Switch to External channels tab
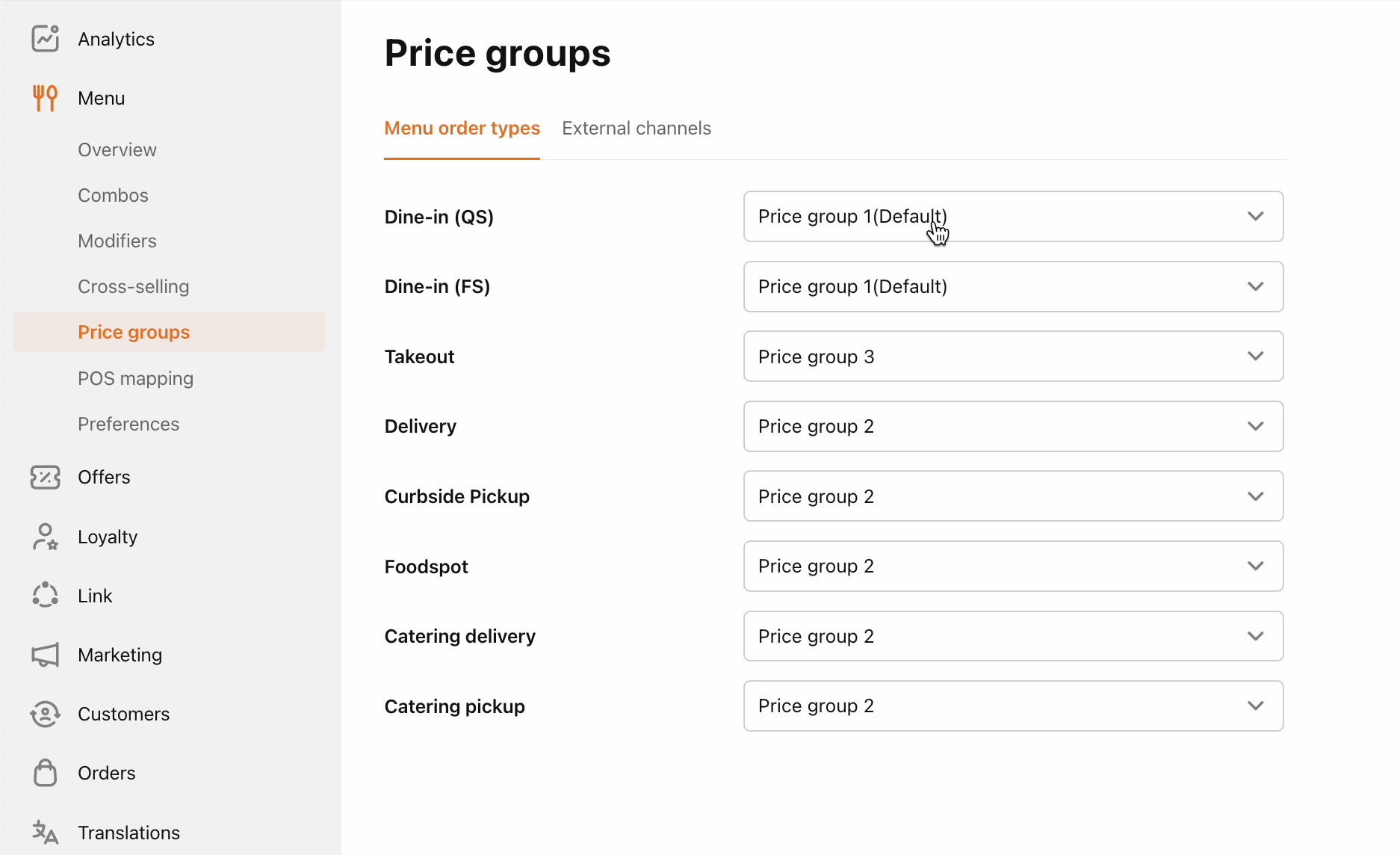Screen dimensions: 1400x855 pyautogui.click(x=636, y=129)
